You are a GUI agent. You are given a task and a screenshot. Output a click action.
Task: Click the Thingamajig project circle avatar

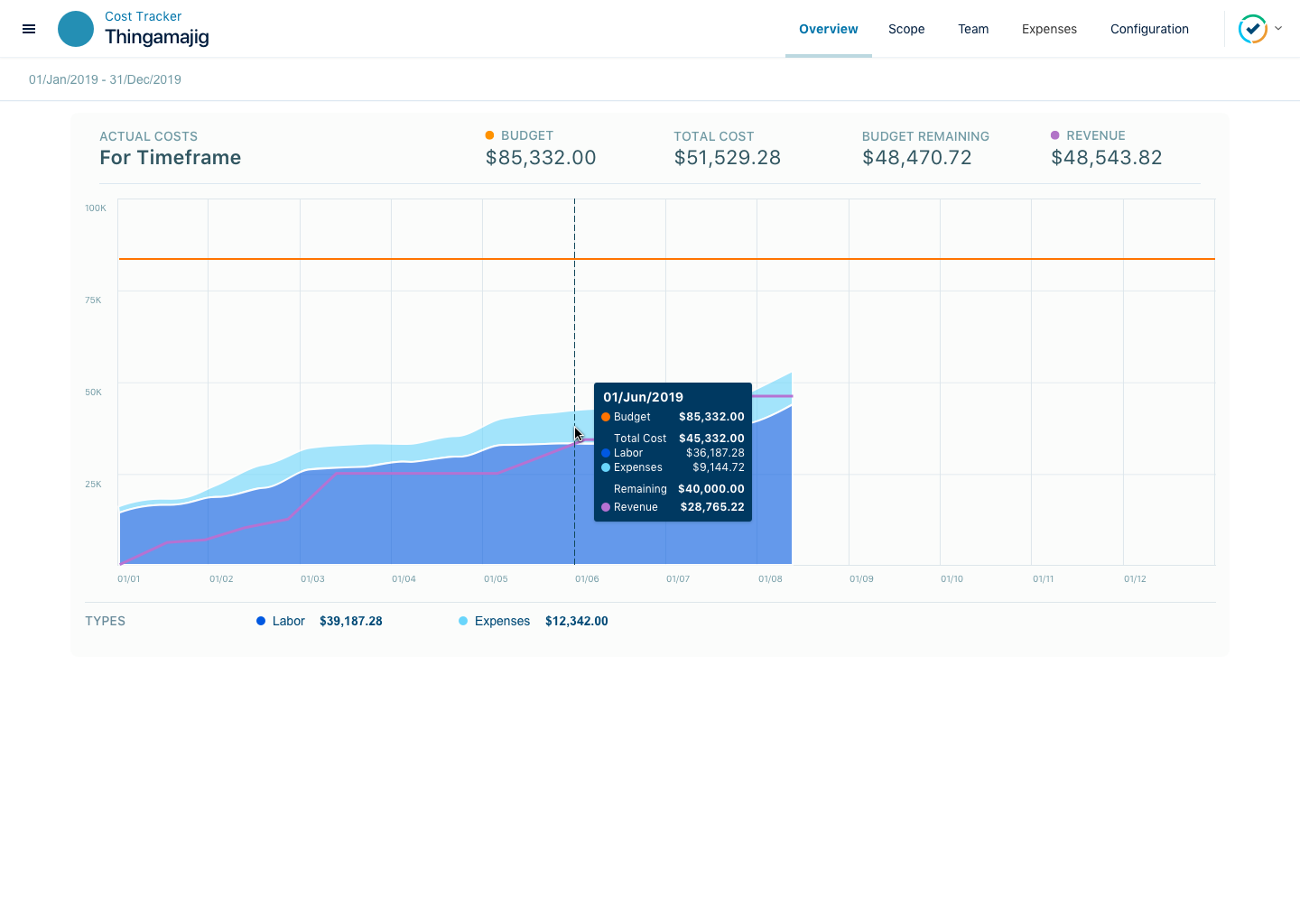[x=76, y=29]
